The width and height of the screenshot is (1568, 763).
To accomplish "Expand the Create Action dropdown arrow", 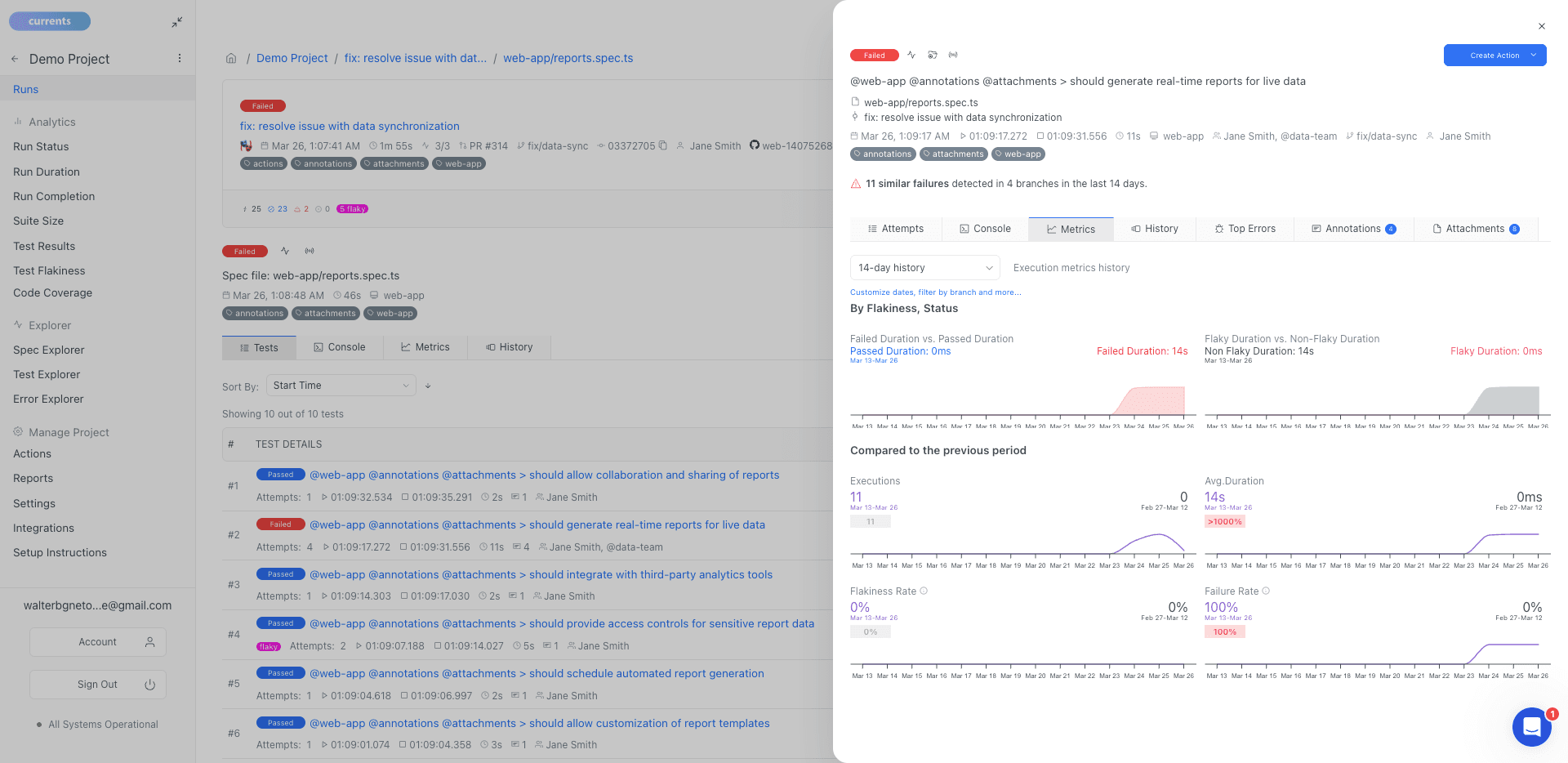I will coord(1534,55).
